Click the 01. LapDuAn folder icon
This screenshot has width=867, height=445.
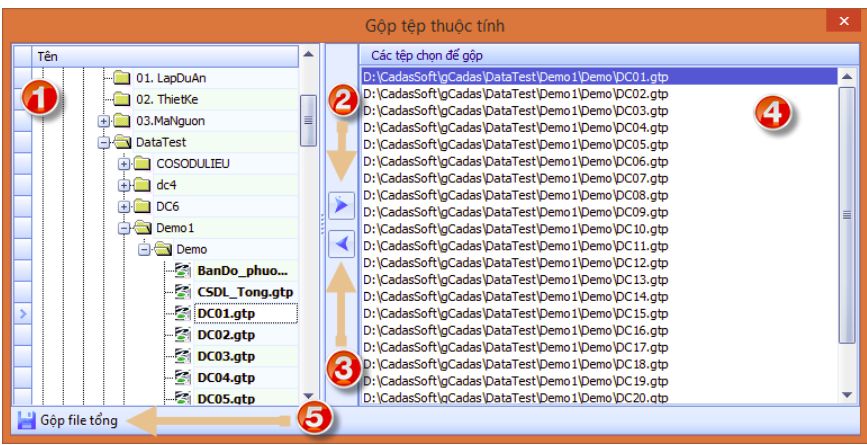click(123, 76)
